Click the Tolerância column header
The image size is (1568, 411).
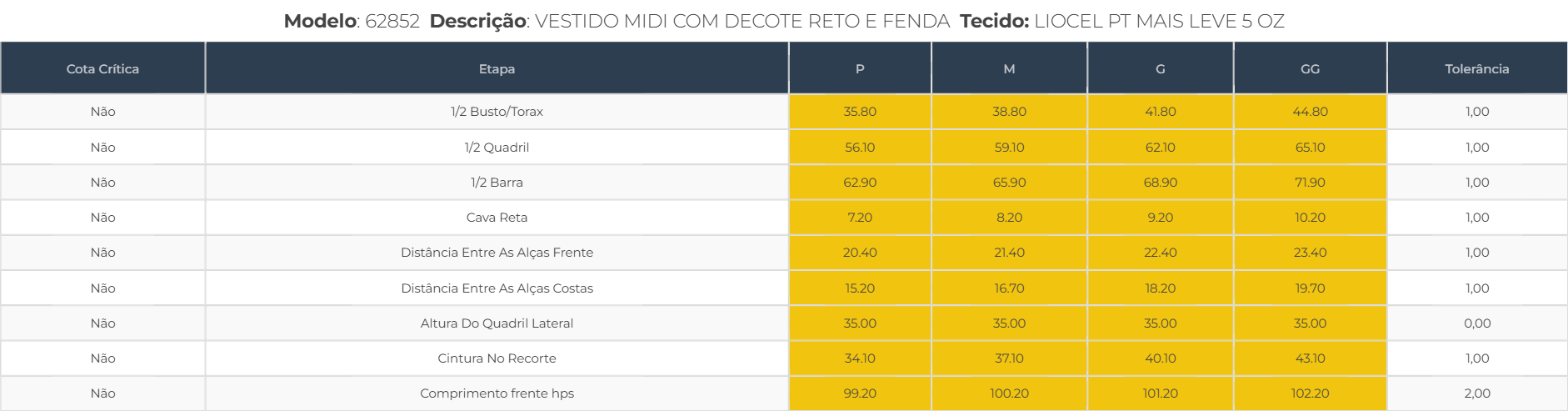[1476, 69]
